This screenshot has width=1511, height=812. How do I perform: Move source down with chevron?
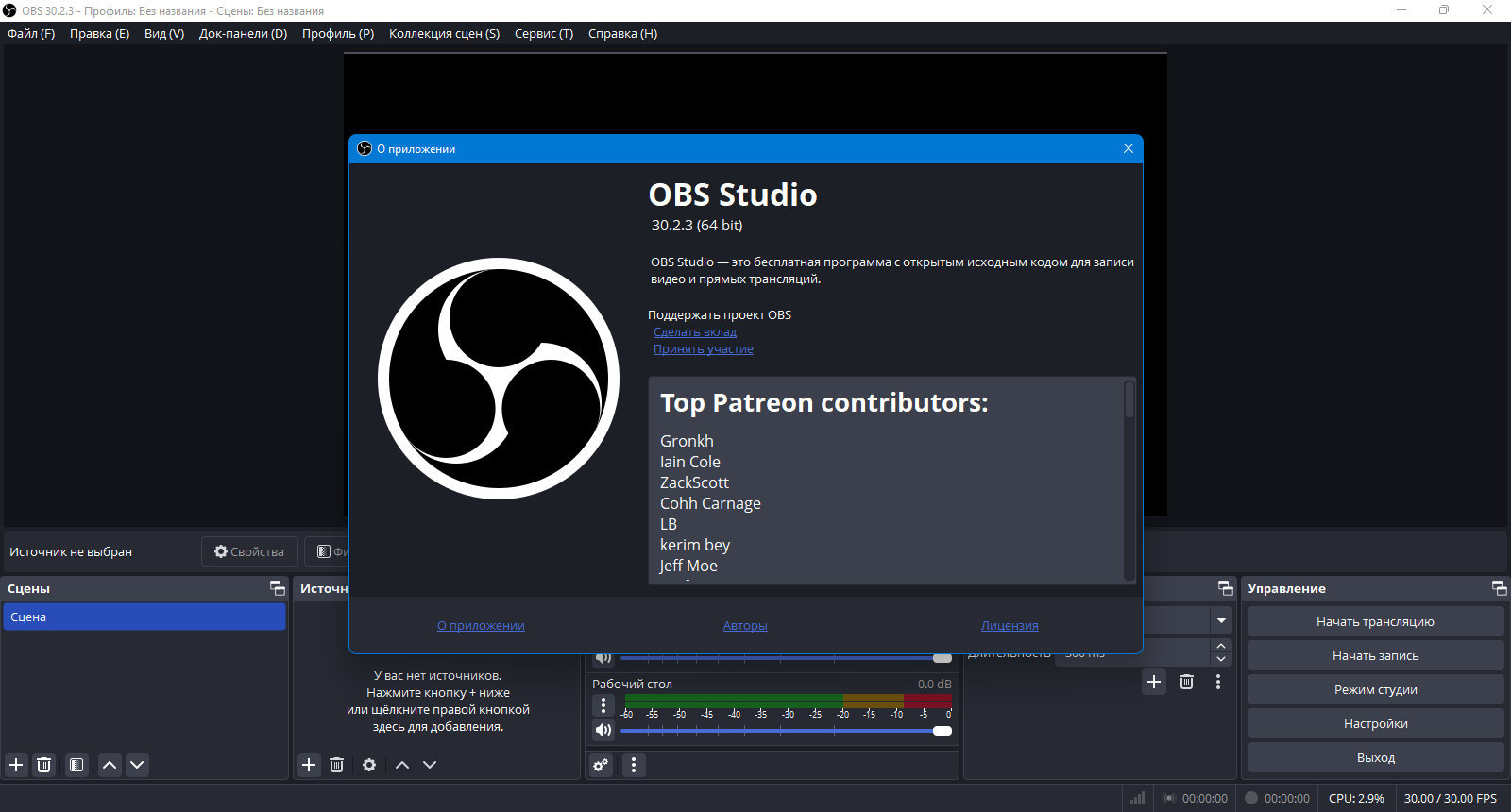pos(430,765)
